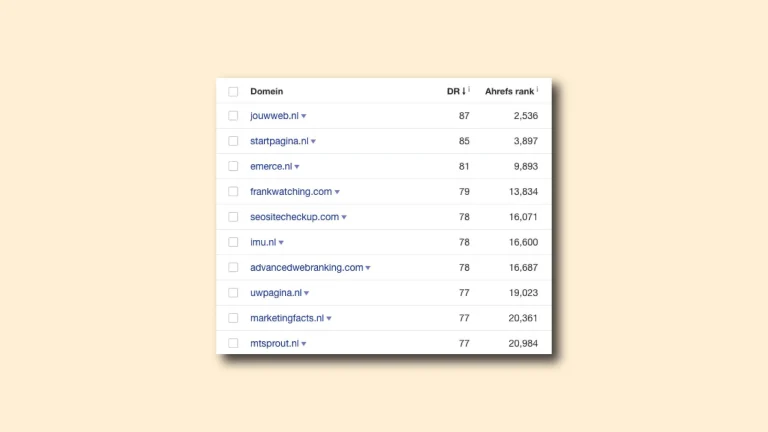Viewport: 768px width, 432px height.
Task: Sort table by DR column header
Action: click(455, 91)
